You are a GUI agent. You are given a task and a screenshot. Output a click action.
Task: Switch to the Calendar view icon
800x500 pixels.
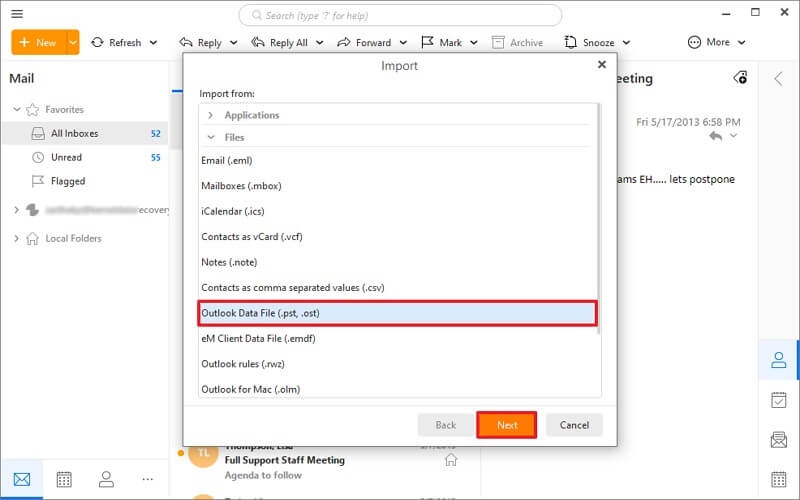tap(64, 480)
